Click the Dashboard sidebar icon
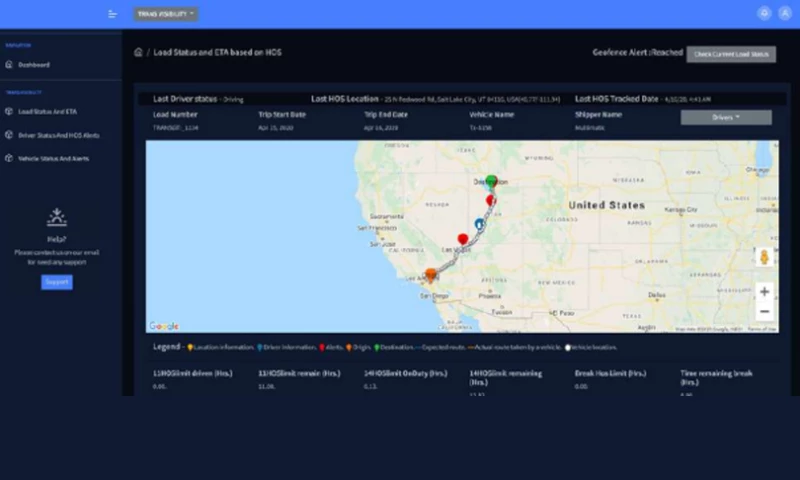Image resolution: width=800 pixels, height=480 pixels. (x=9, y=64)
